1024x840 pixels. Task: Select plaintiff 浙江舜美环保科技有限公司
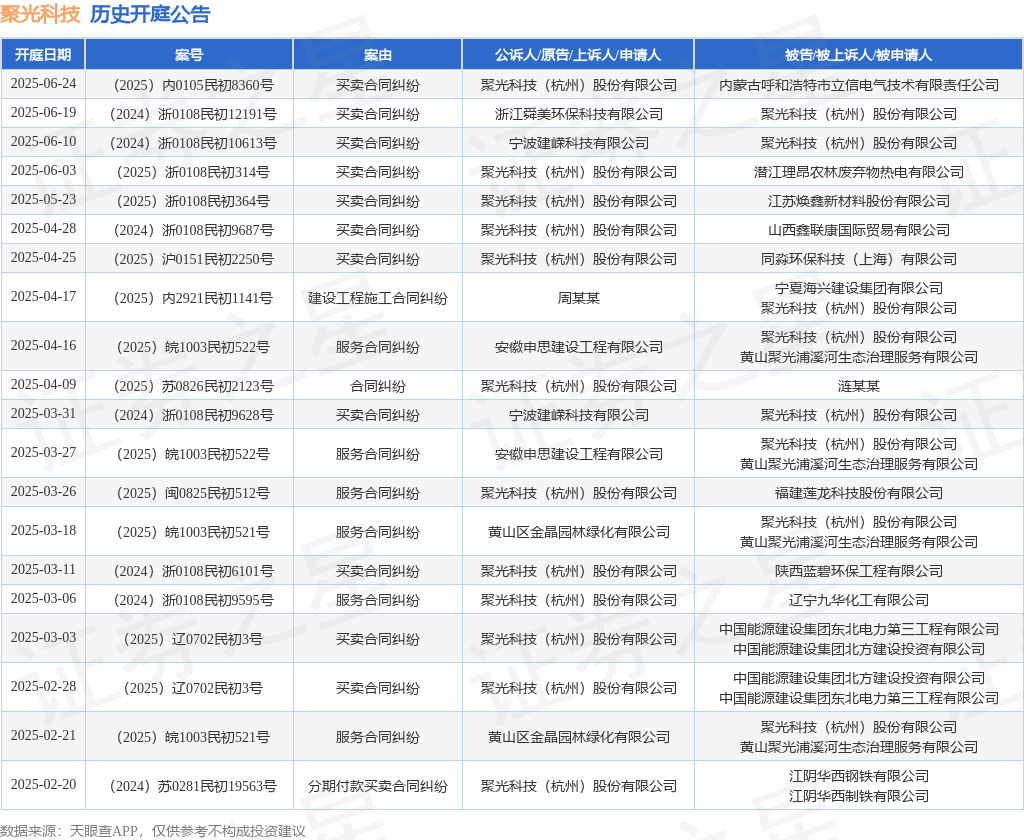pos(579,114)
